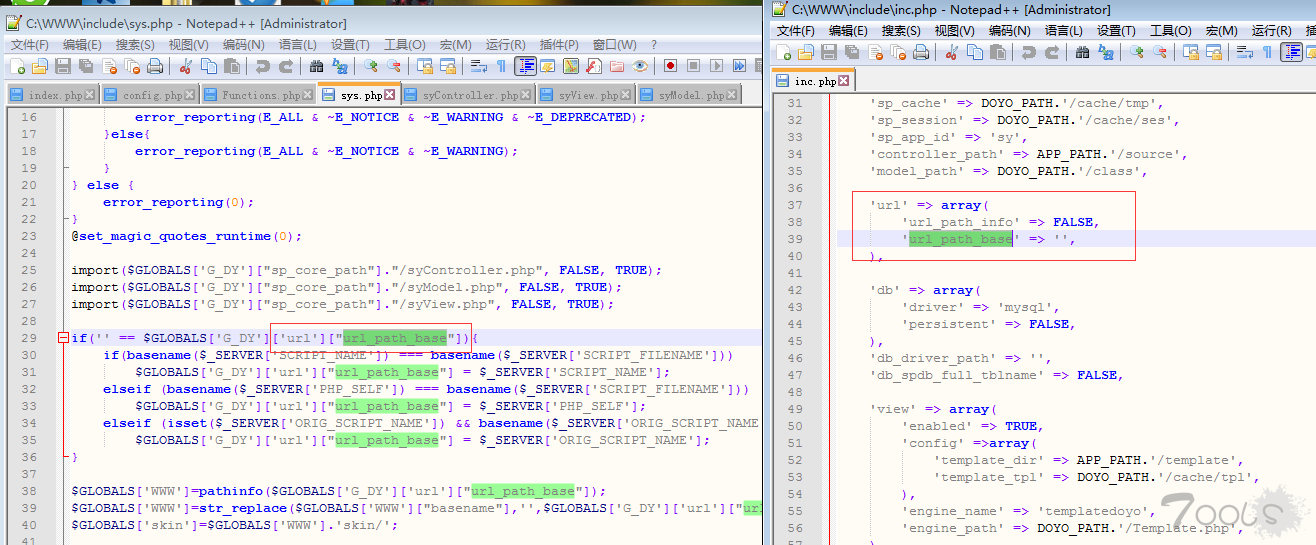The image size is (1316, 545).
Task: Toggle show all characters in inc.php window
Action: 1267,52
